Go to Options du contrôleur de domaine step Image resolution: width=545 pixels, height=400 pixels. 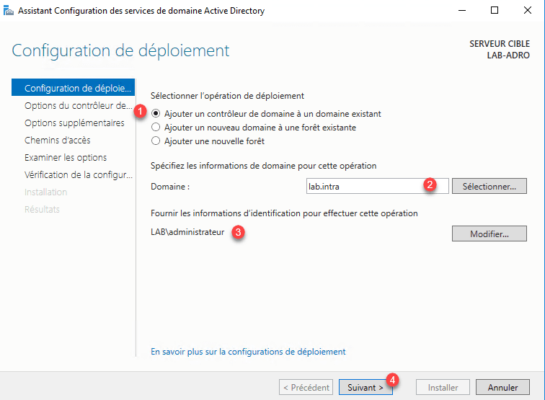coord(78,106)
